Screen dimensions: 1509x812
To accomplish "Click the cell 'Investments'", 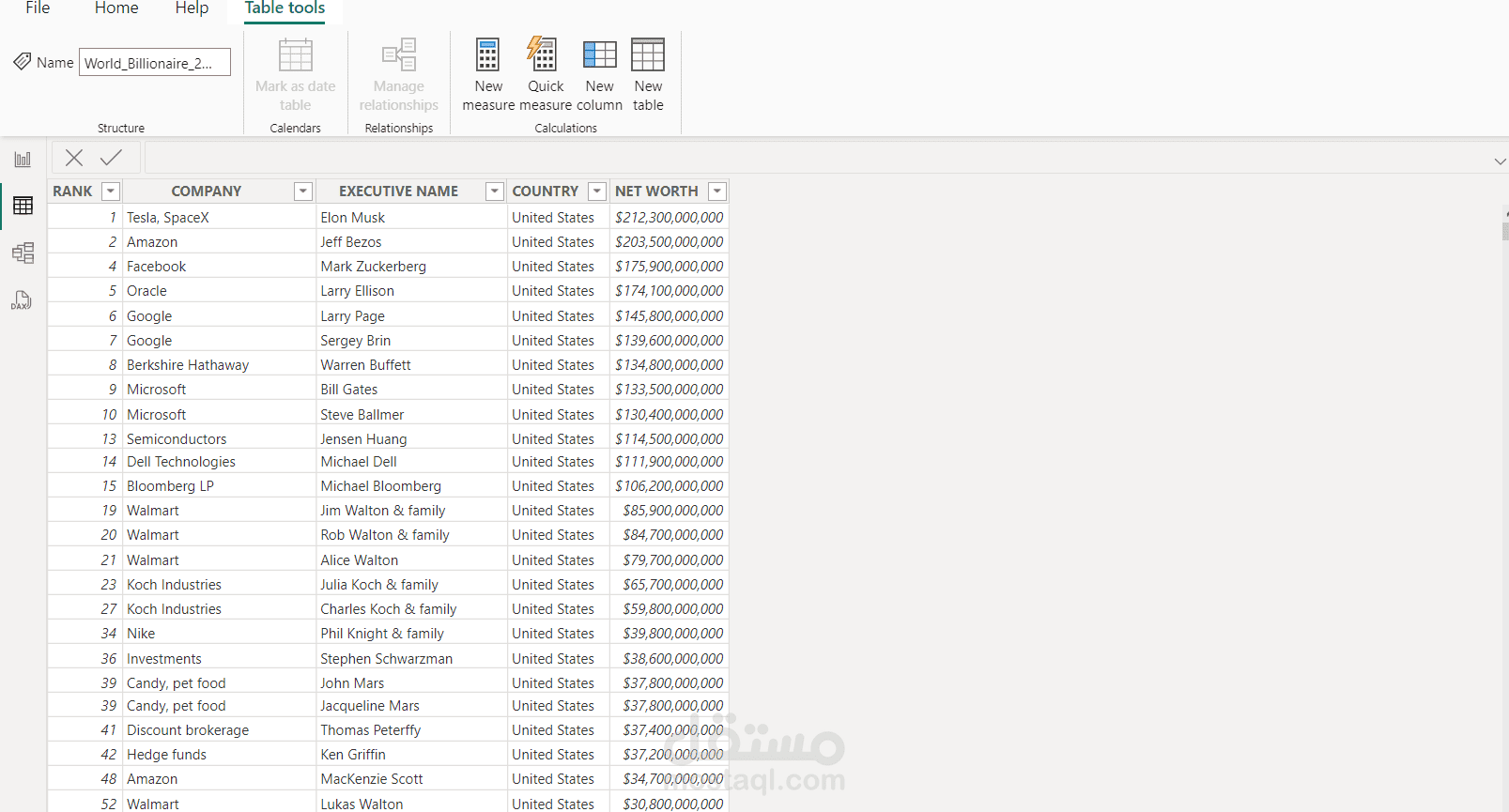I will point(219,659).
